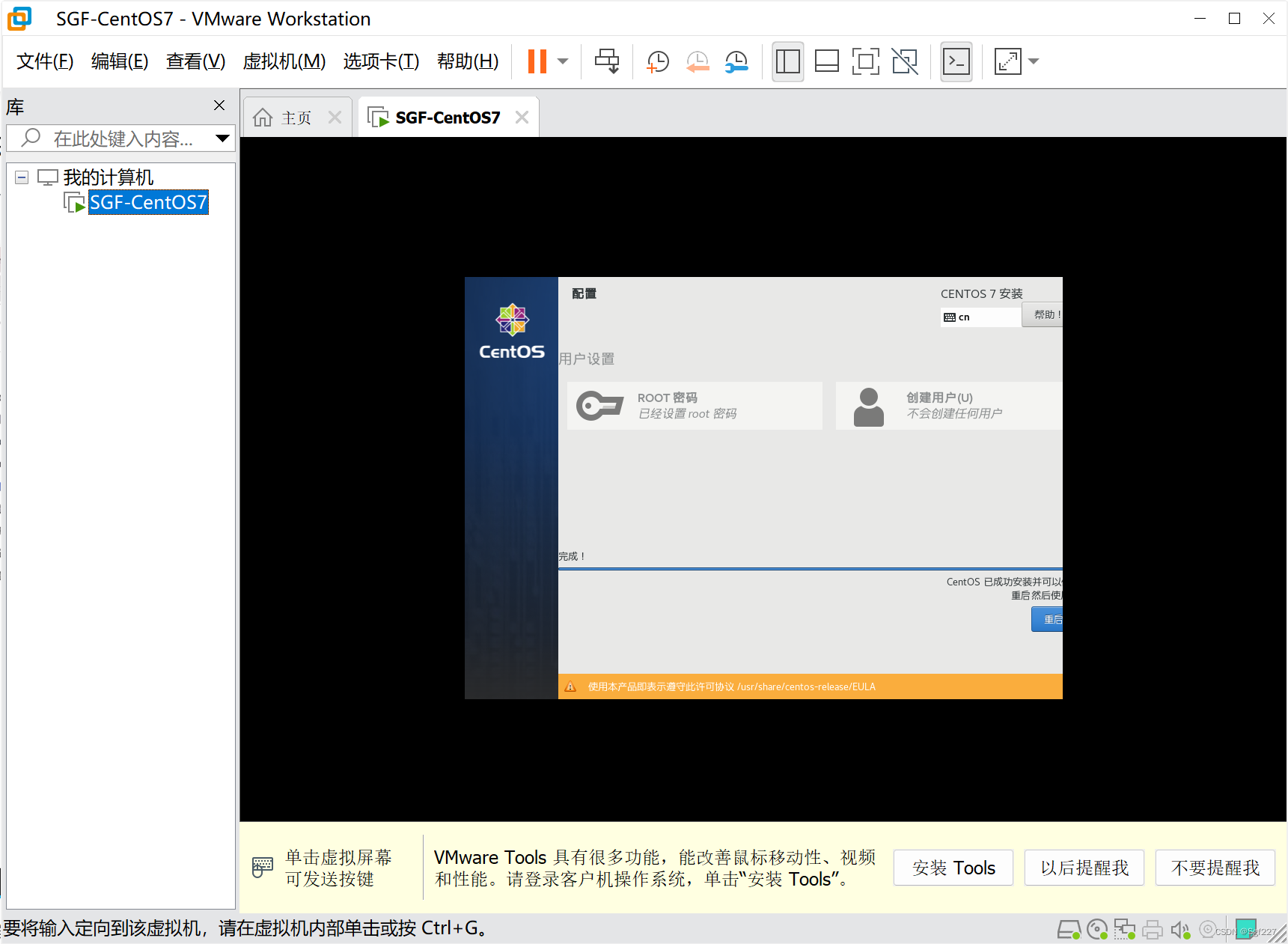The height and width of the screenshot is (944, 1288).
Task: Open the 虚拟机(M) menu
Action: (x=284, y=61)
